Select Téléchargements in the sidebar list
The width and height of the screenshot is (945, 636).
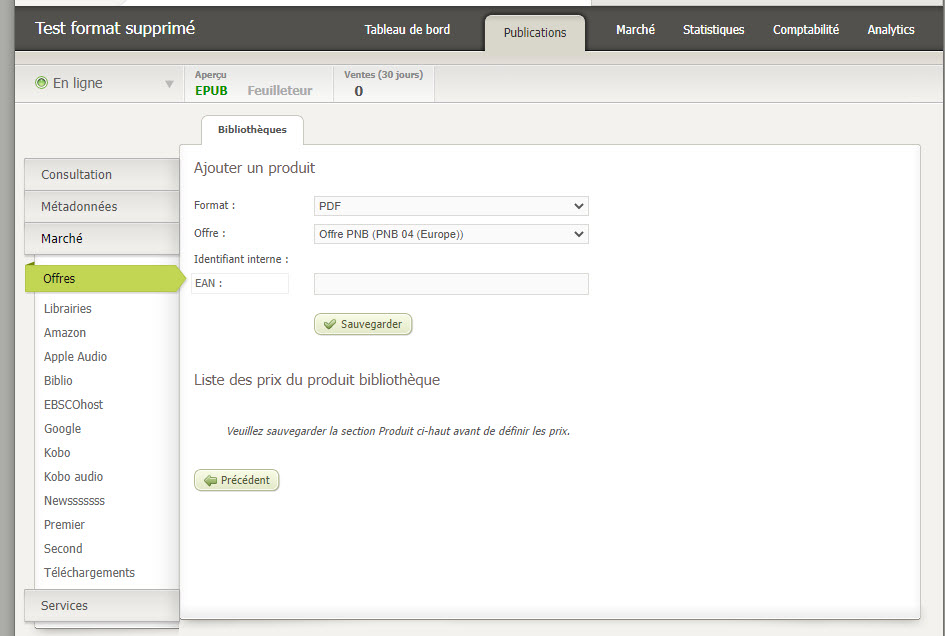(x=89, y=573)
